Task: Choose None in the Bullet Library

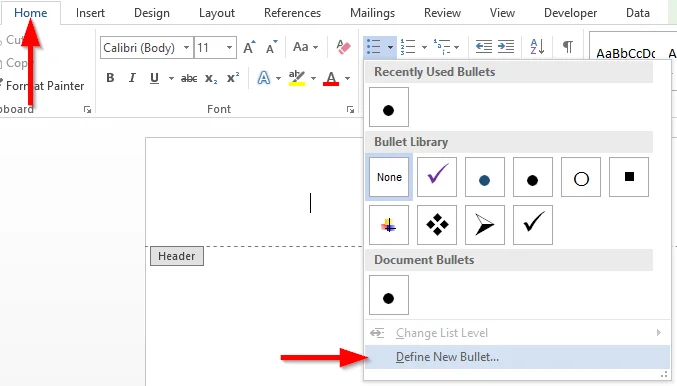Action: pyautogui.click(x=389, y=177)
